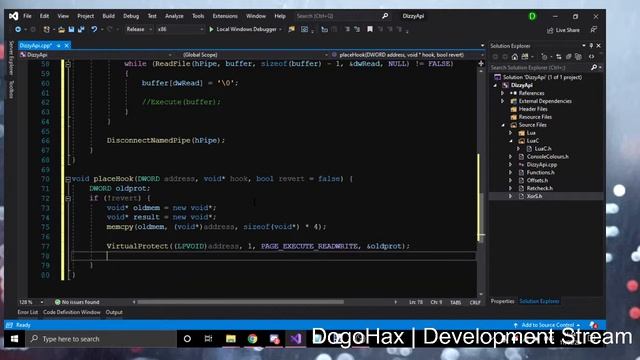Expand the References node
The height and width of the screenshot is (360, 640).
503,93
